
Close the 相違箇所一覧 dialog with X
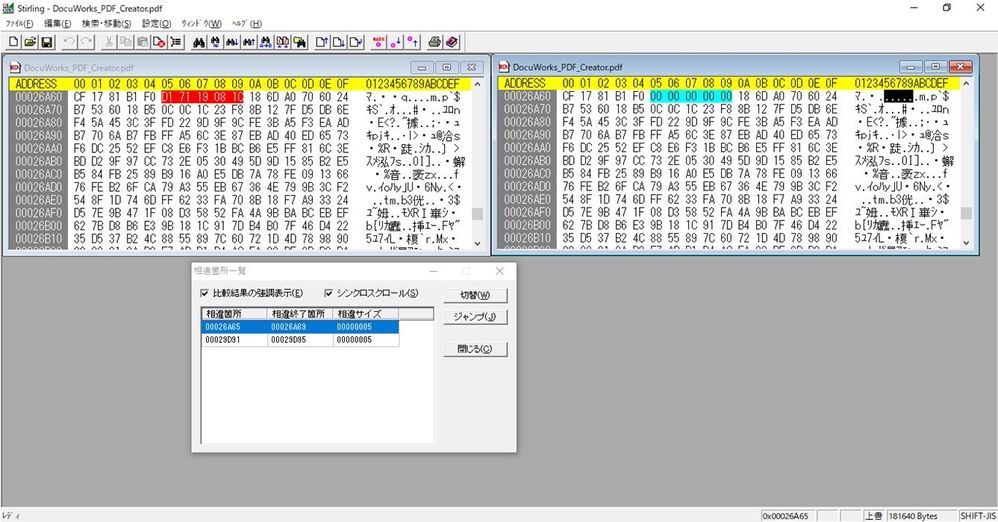500,271
